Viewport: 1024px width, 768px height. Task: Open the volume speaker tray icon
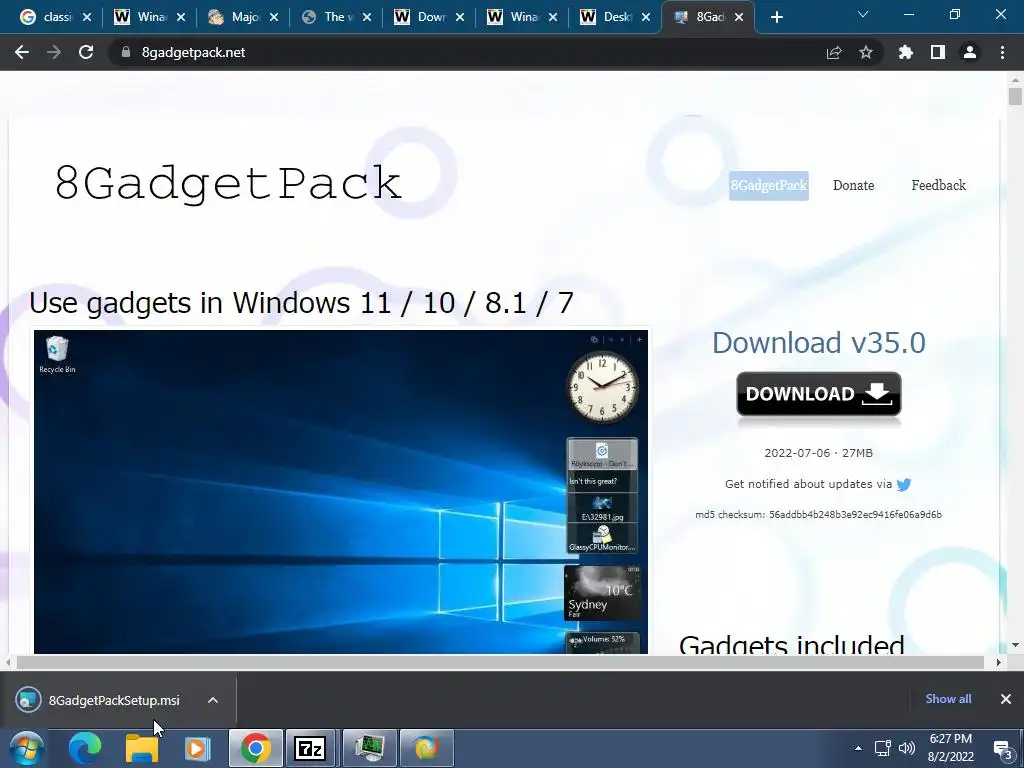[907, 748]
